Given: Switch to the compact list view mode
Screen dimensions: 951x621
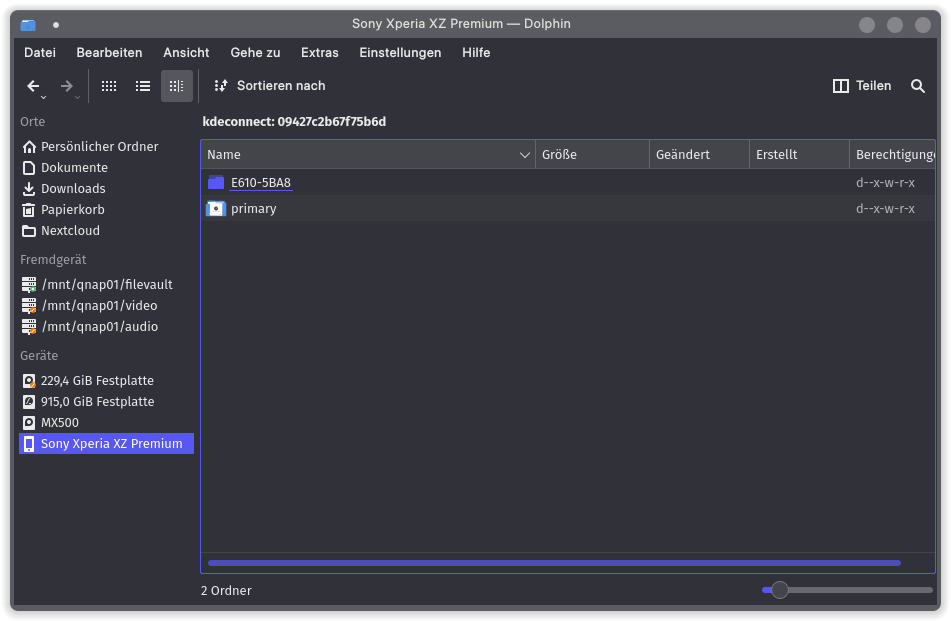Looking at the screenshot, I should 143,86.
